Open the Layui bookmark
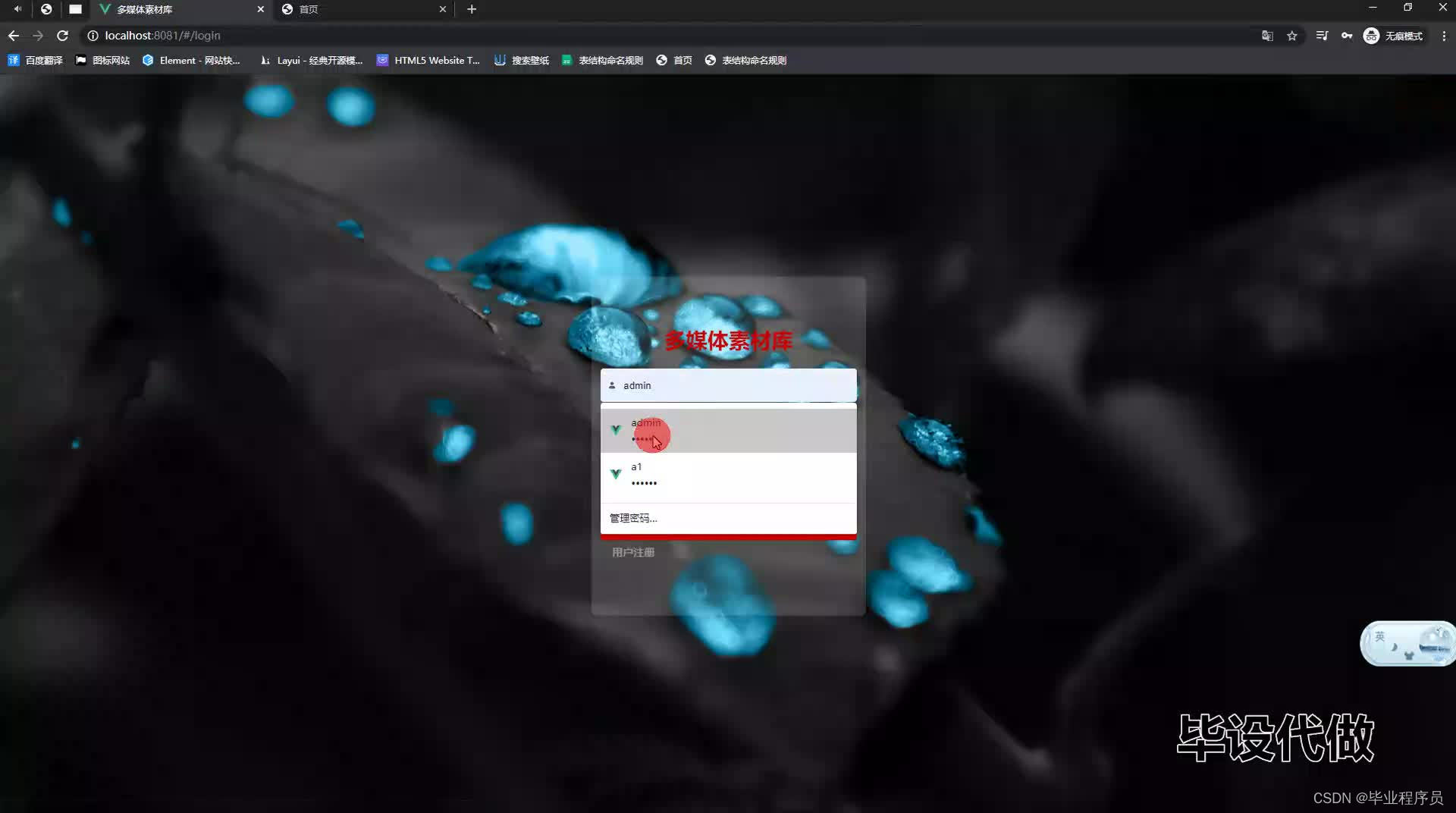The height and width of the screenshot is (813, 1456). coord(311,60)
